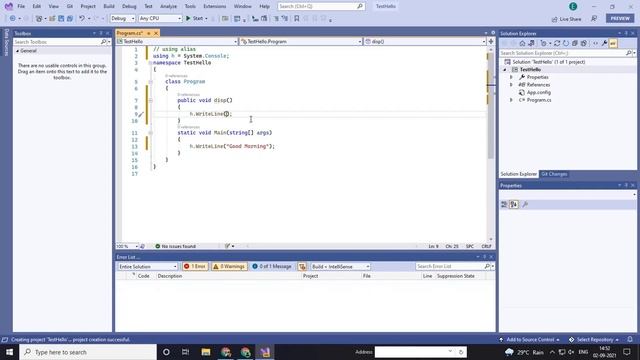
Task: Click the Live Share button
Action: tap(567, 19)
